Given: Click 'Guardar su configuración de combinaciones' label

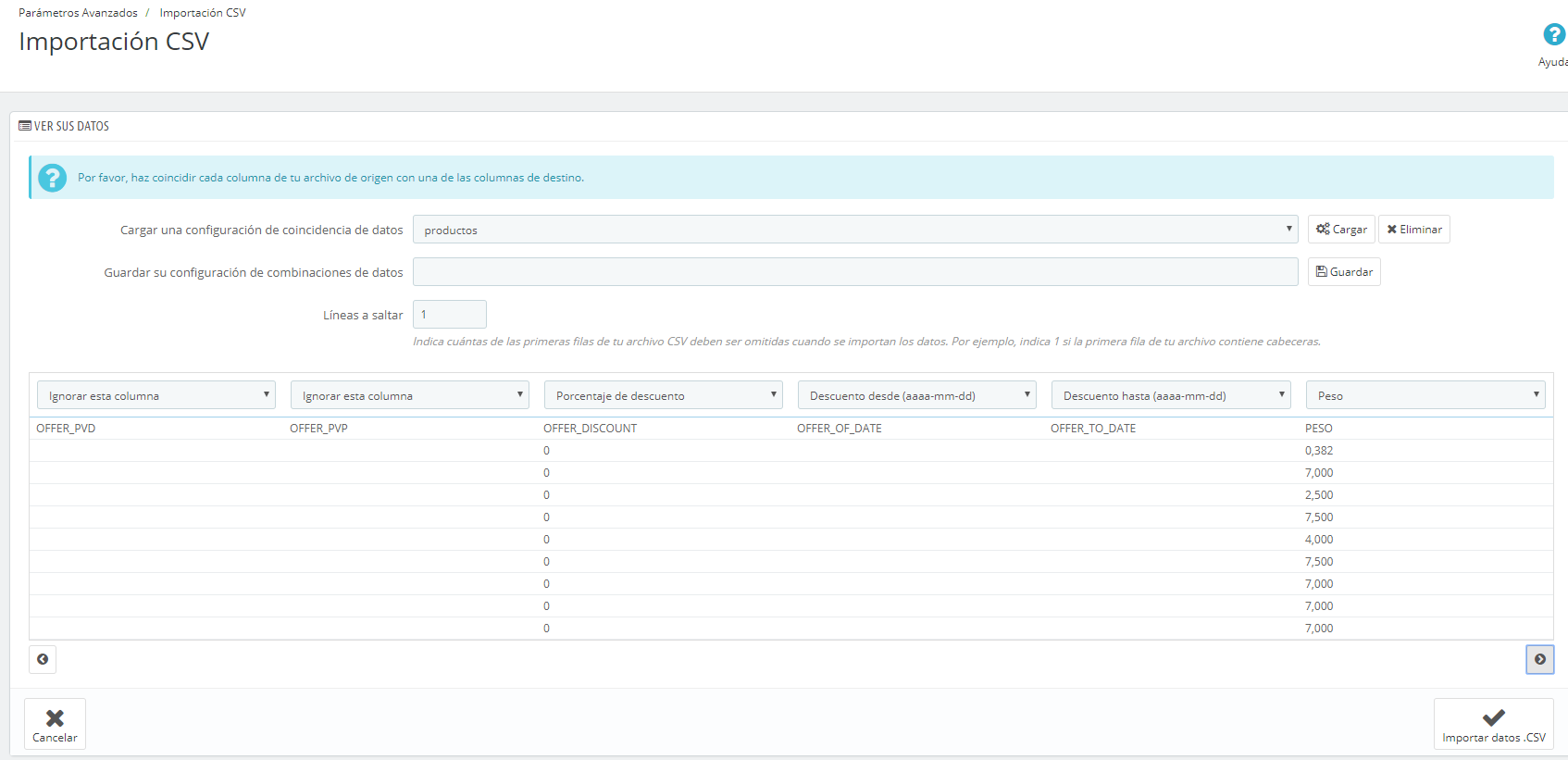Looking at the screenshot, I should pos(254,273).
